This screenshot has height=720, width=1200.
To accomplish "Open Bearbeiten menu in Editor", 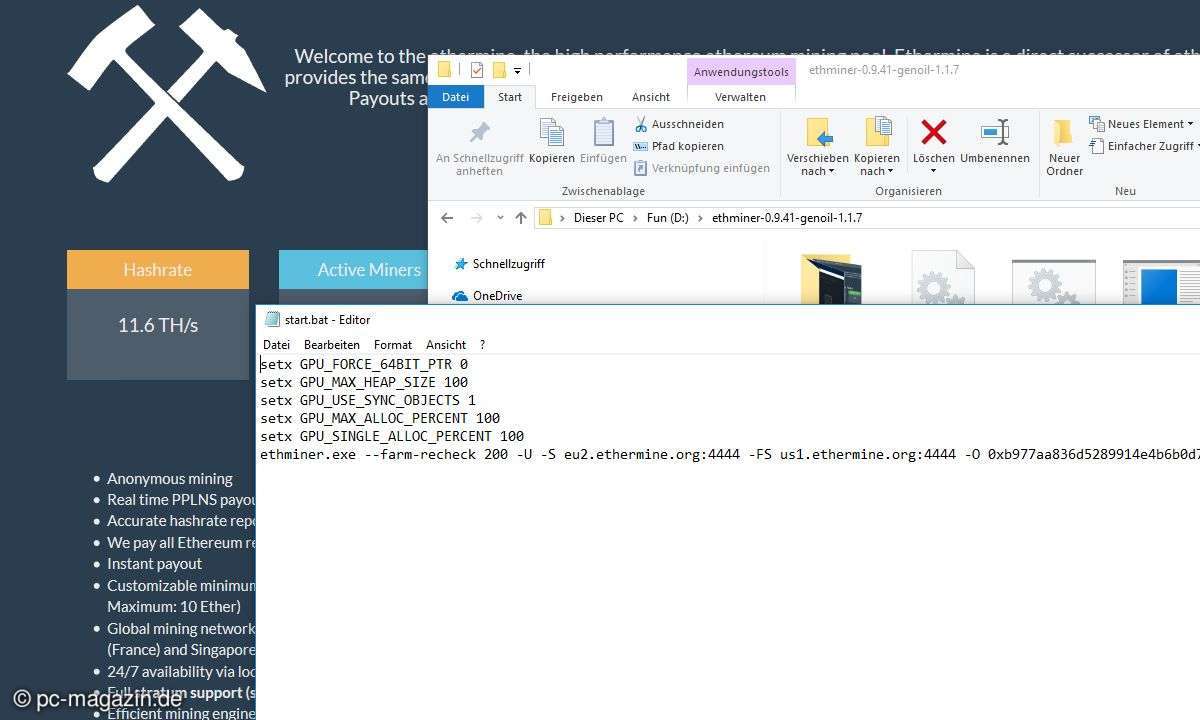I will (332, 344).
